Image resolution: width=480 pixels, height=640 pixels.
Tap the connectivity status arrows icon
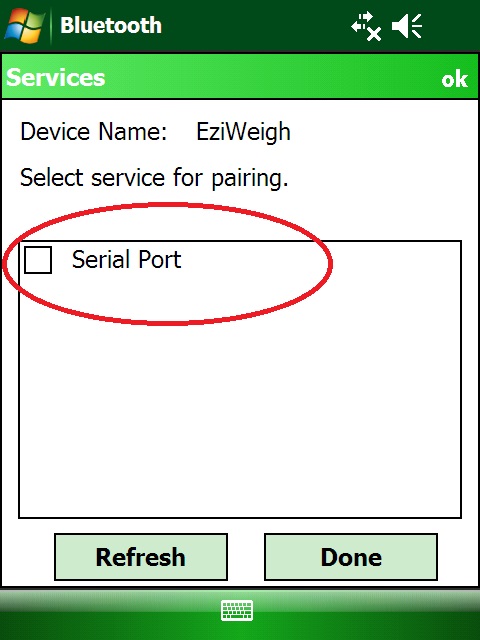pos(366,27)
